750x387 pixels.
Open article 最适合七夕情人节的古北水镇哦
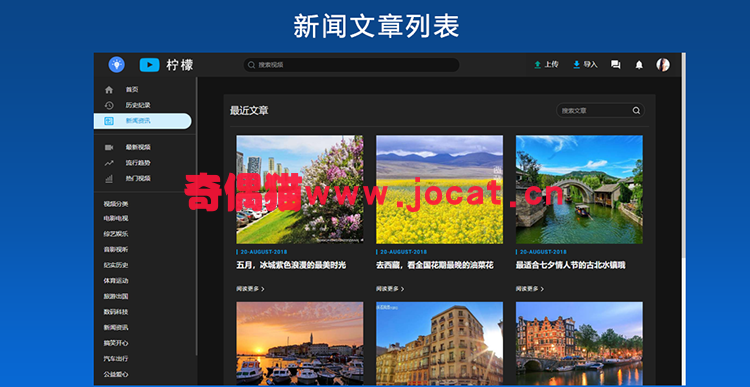(x=571, y=265)
